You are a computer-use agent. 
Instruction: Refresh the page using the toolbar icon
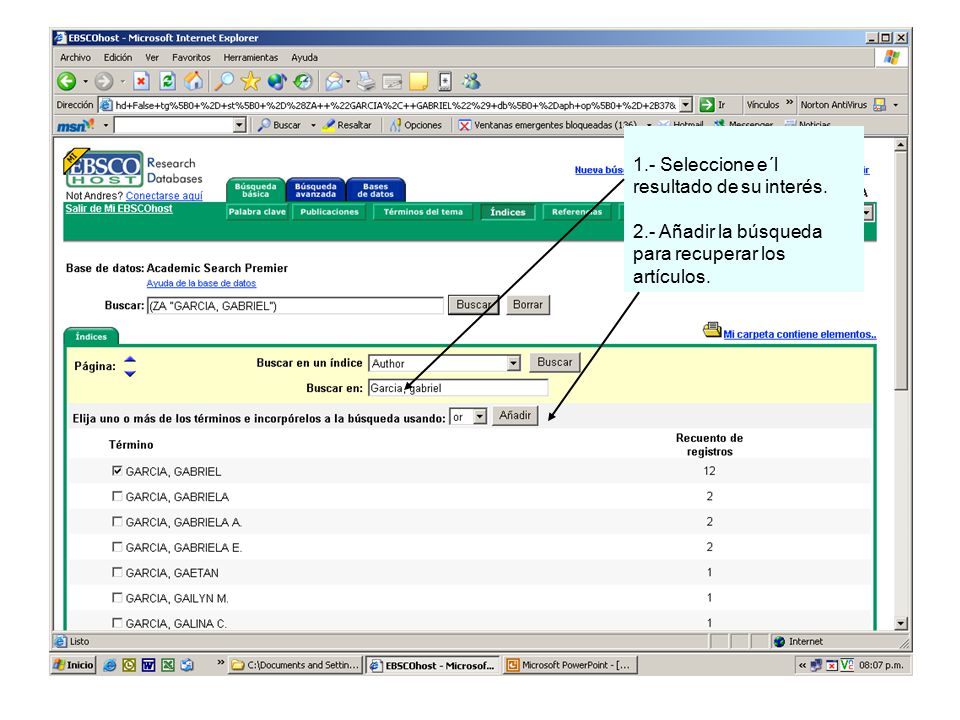(167, 81)
